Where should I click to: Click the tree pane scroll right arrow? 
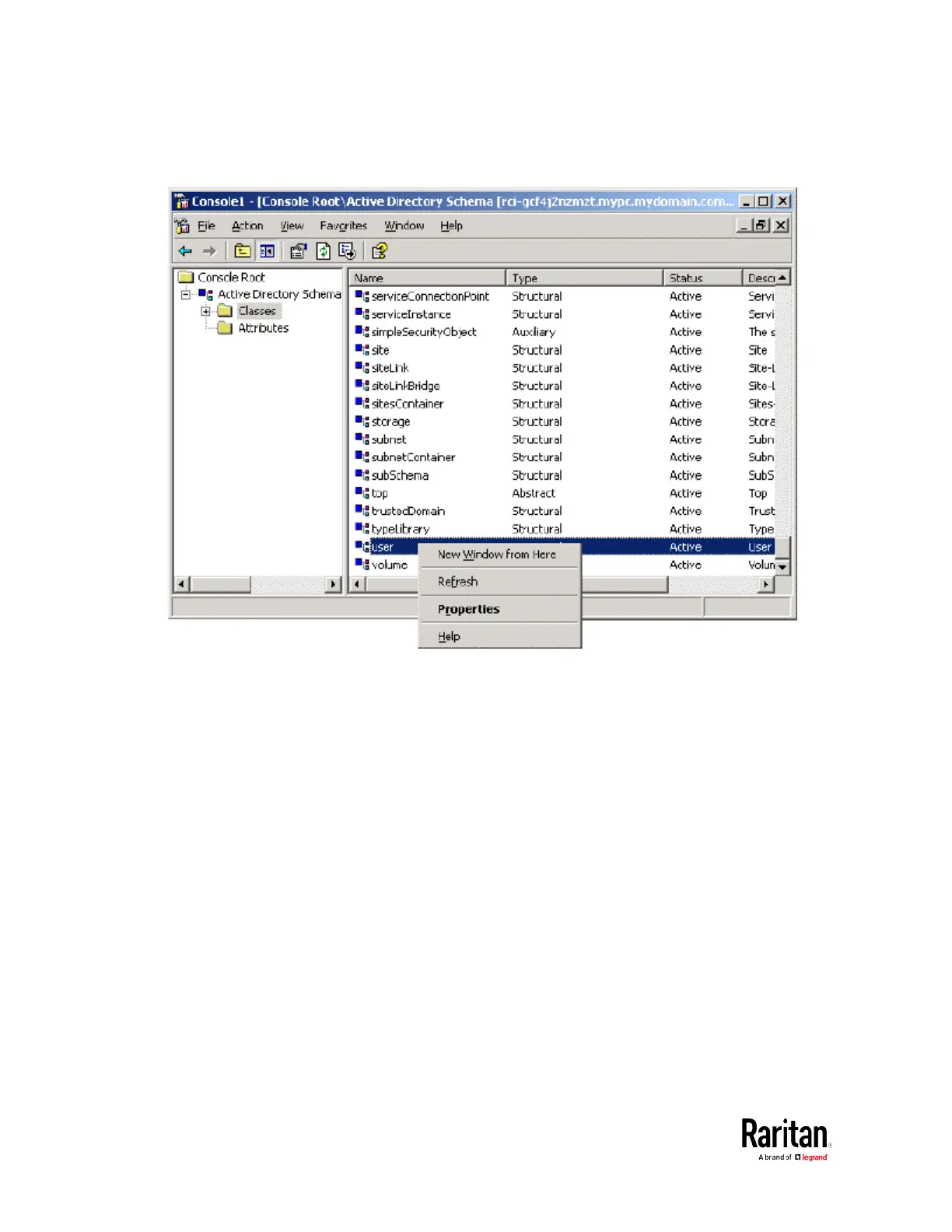click(334, 584)
